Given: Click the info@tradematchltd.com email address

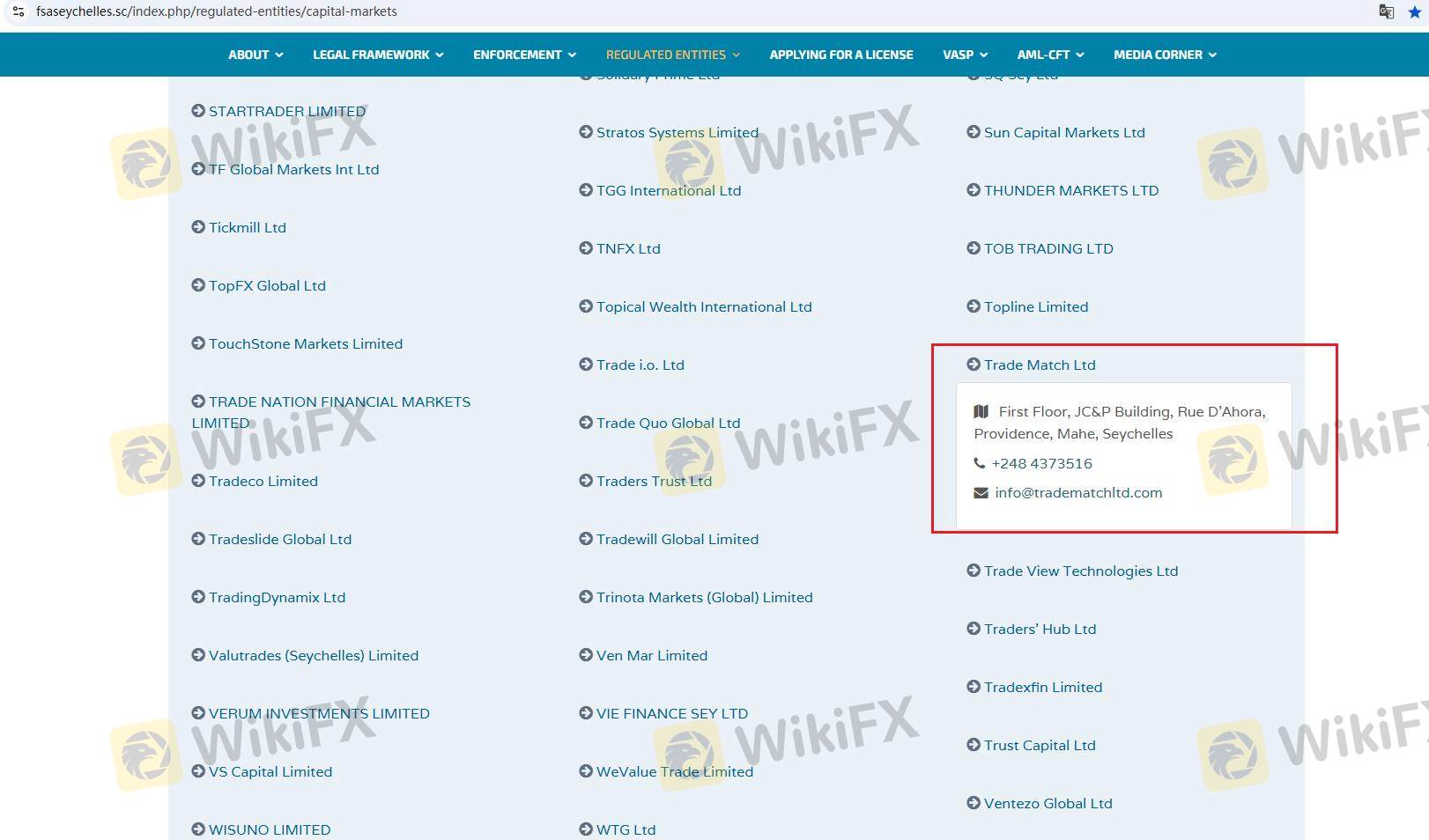Looking at the screenshot, I should 1078,493.
